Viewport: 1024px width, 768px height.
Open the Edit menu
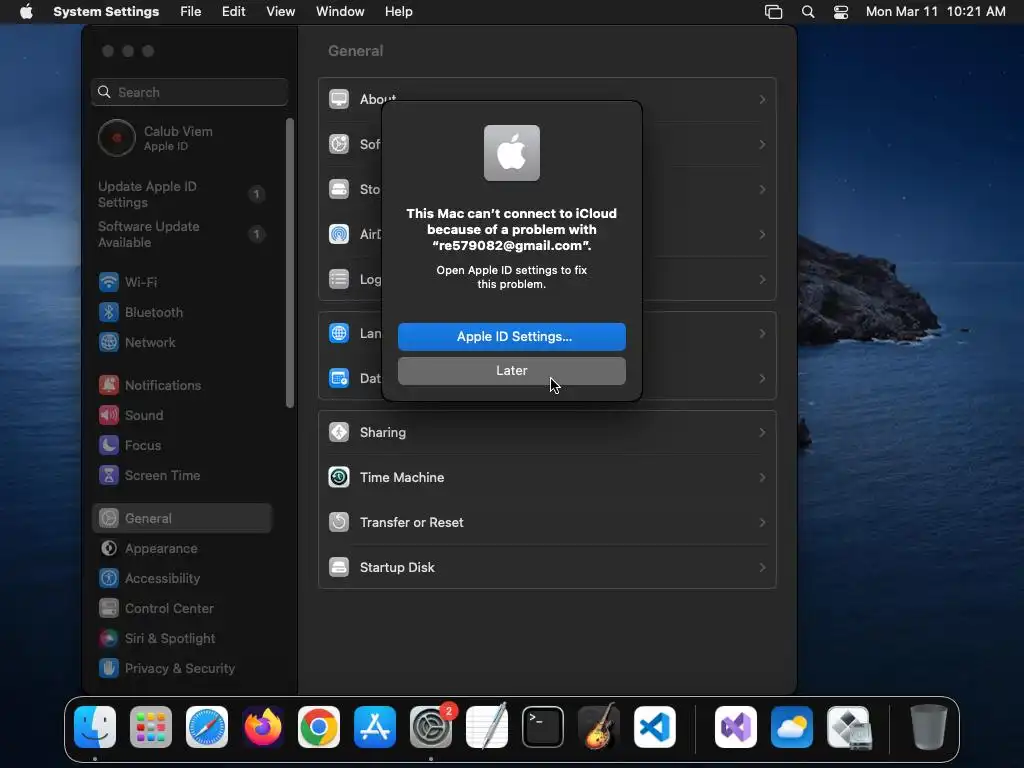[x=234, y=12]
